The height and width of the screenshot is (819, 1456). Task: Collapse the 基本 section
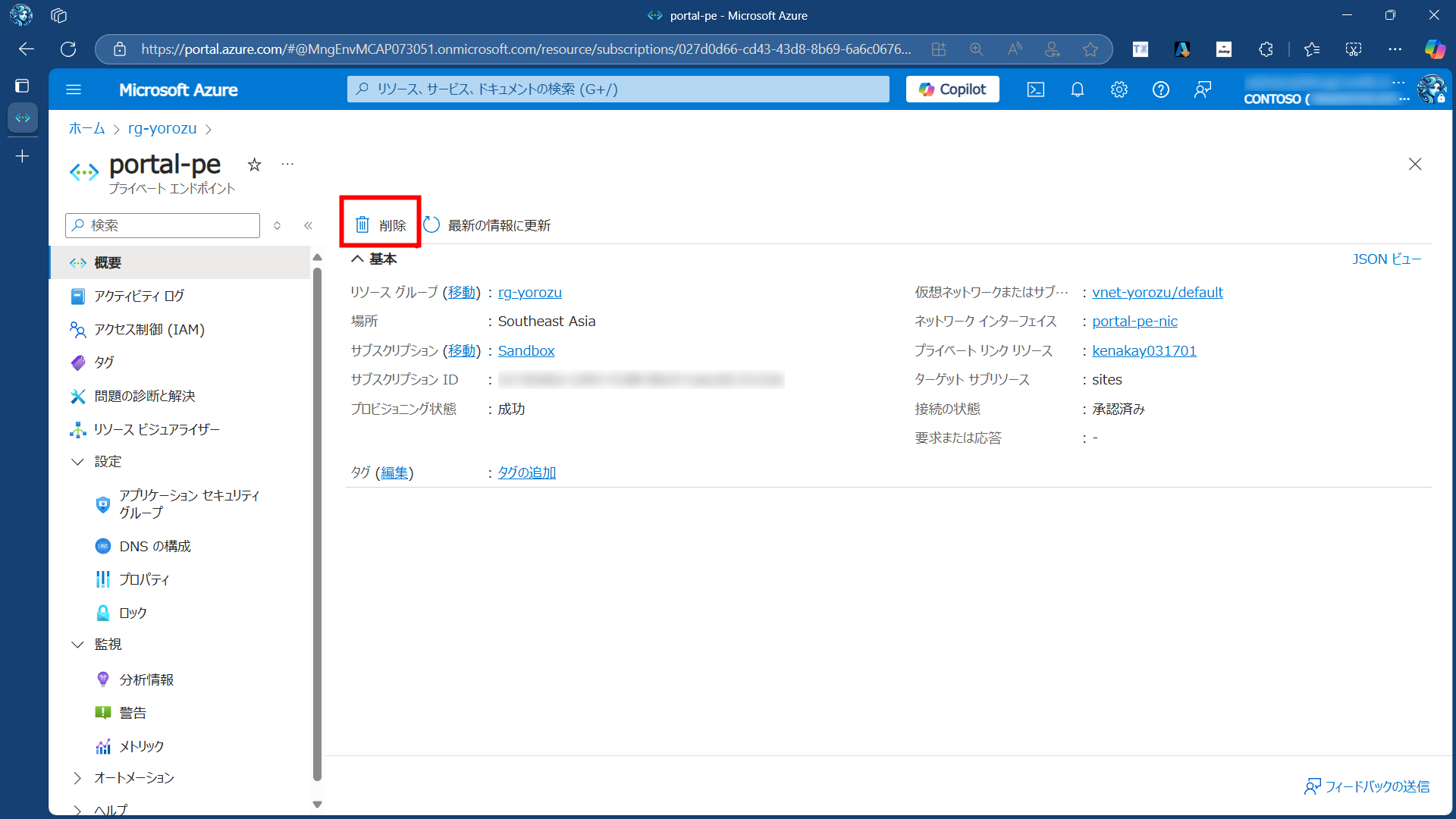[x=357, y=259]
